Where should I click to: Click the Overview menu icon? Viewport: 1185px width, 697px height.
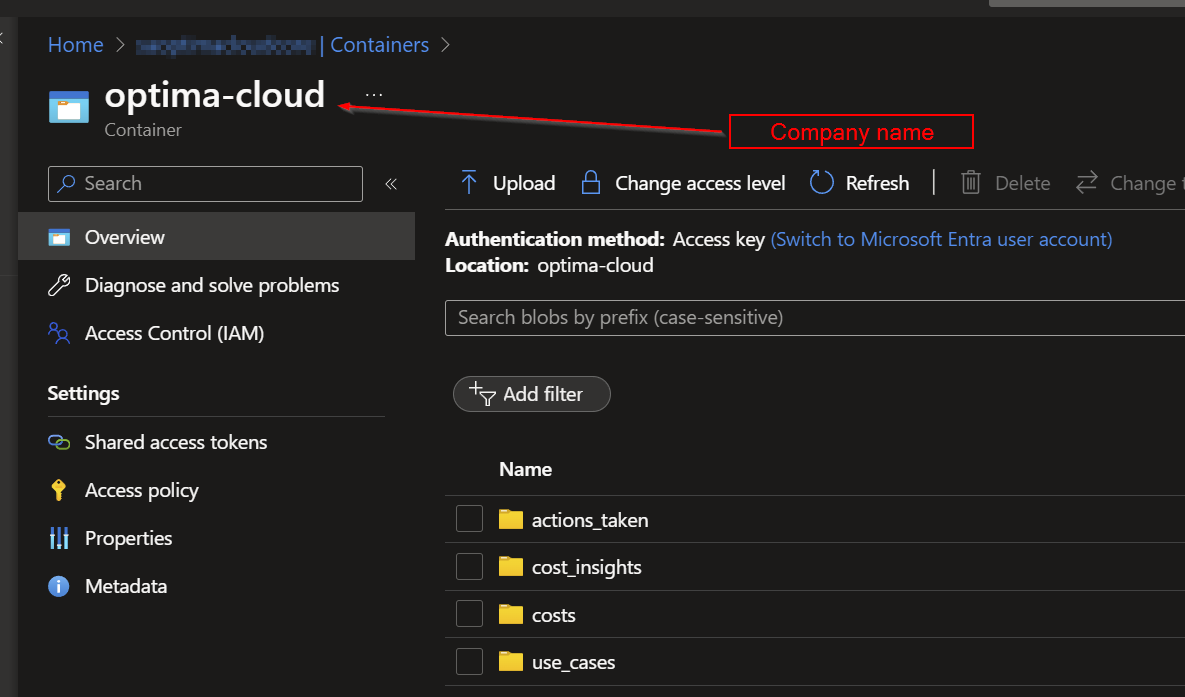tap(59, 237)
